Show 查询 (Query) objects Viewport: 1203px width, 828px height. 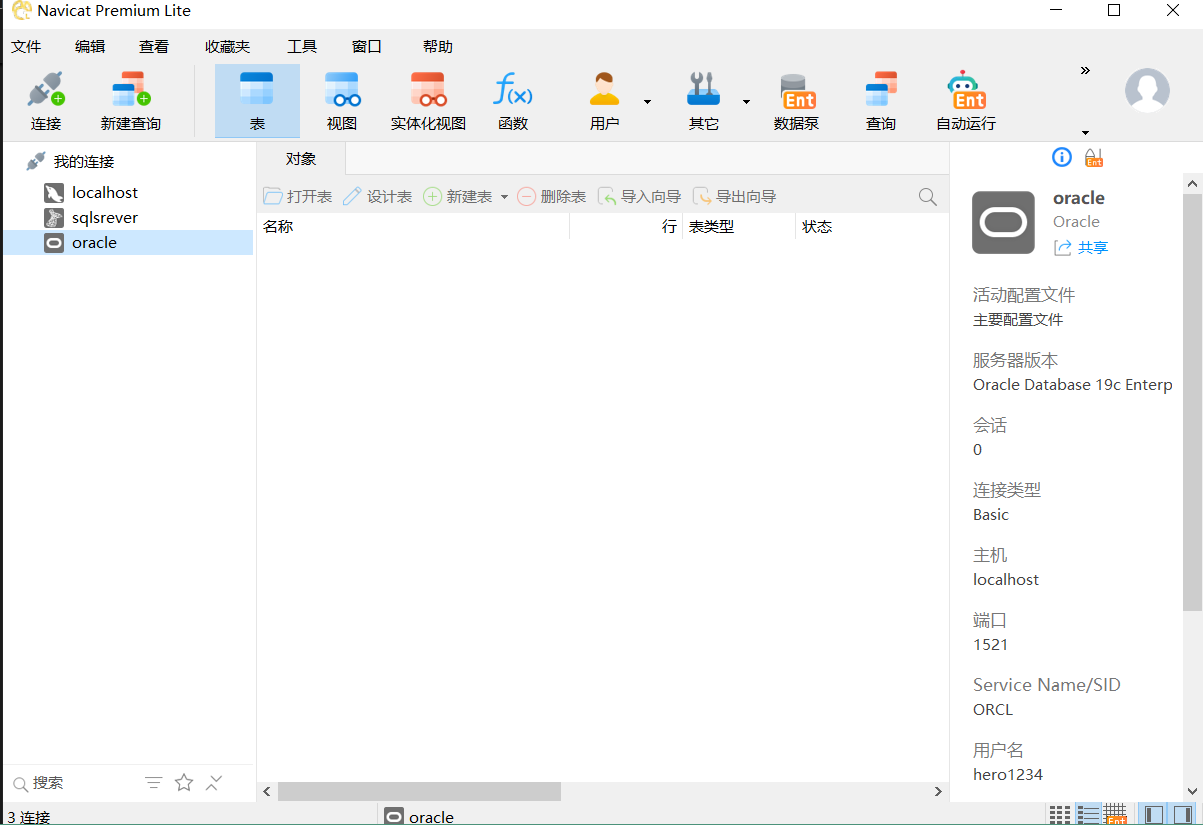[881, 101]
